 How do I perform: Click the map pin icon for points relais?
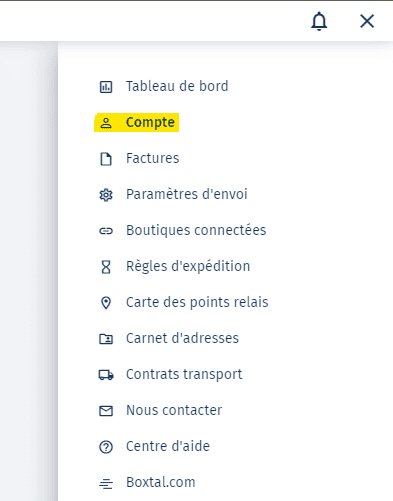tap(106, 303)
